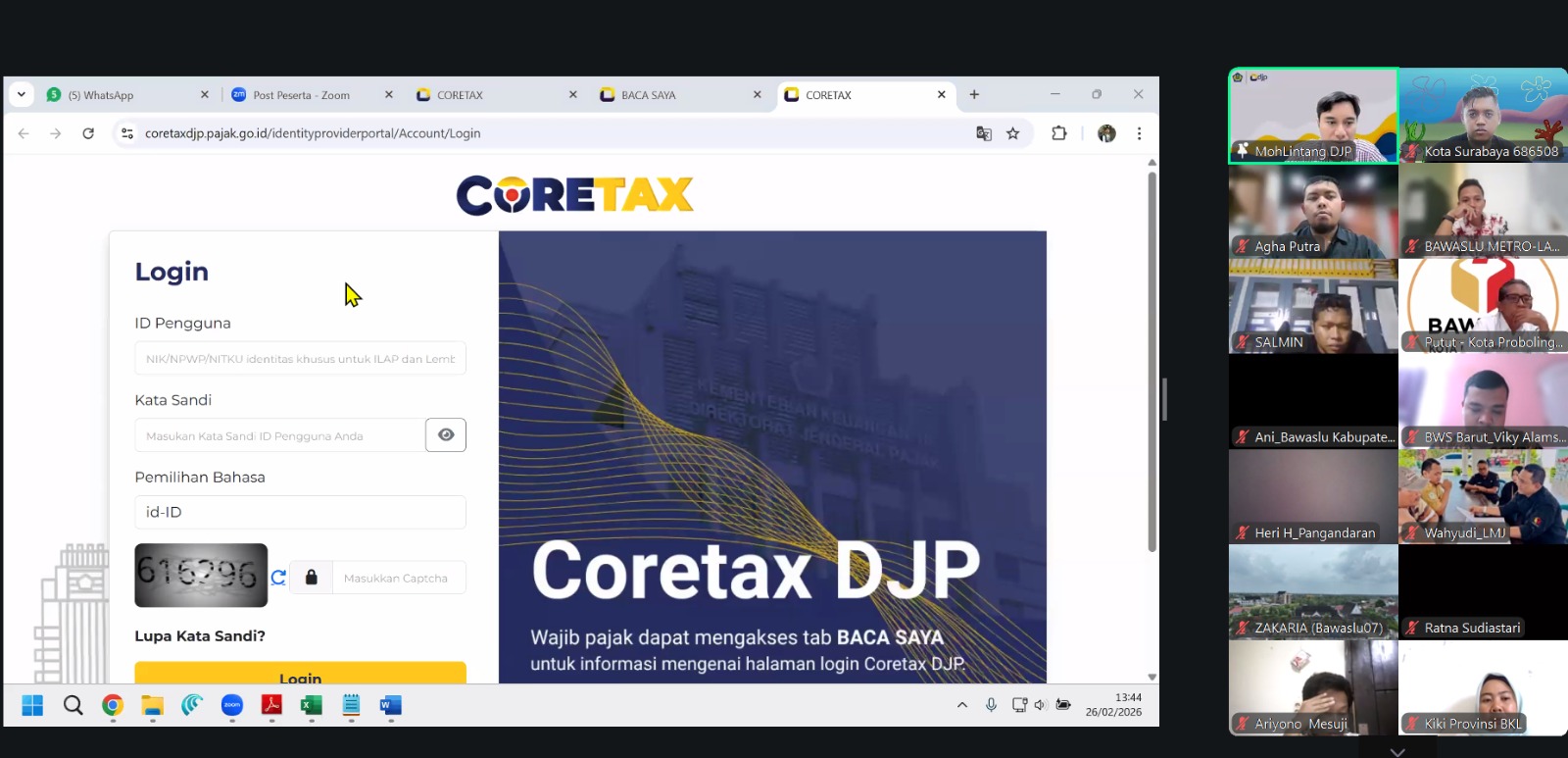Open Windows Search from taskbar
The height and width of the screenshot is (758, 1568).
(73, 705)
